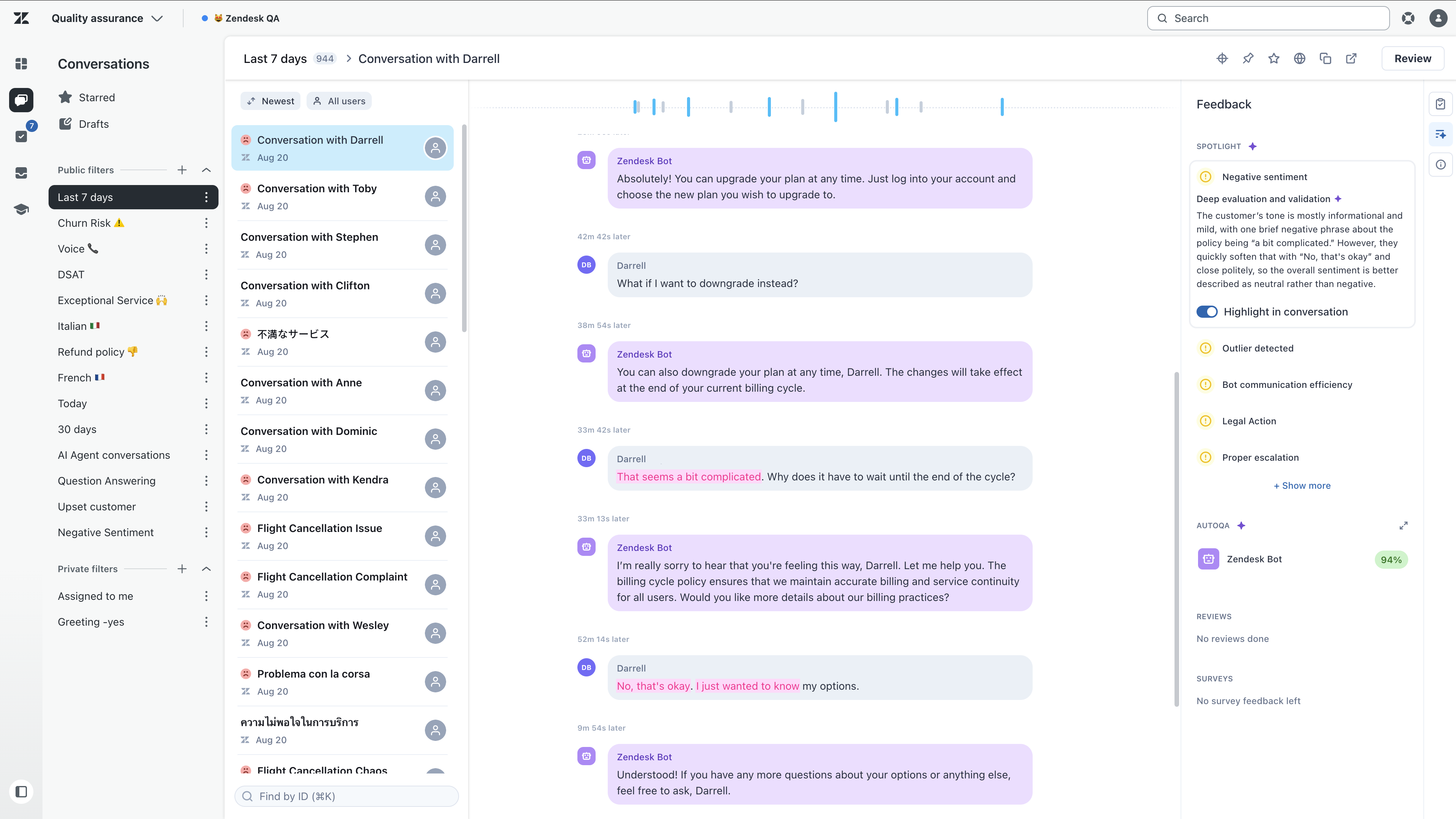1456x819 pixels.
Task: Select the Exceptional Service filter
Action: (x=134, y=300)
